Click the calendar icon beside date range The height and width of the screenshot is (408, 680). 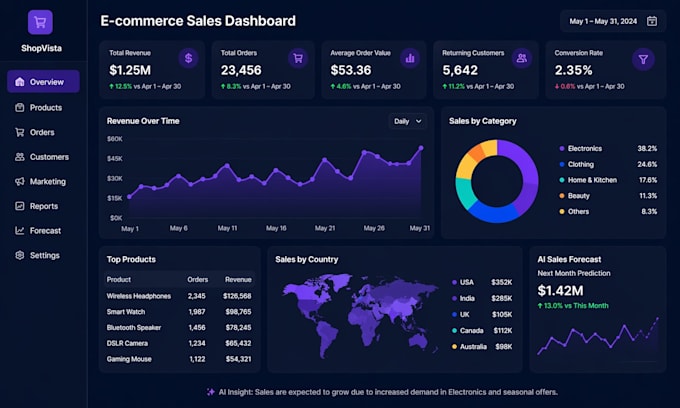pos(651,21)
